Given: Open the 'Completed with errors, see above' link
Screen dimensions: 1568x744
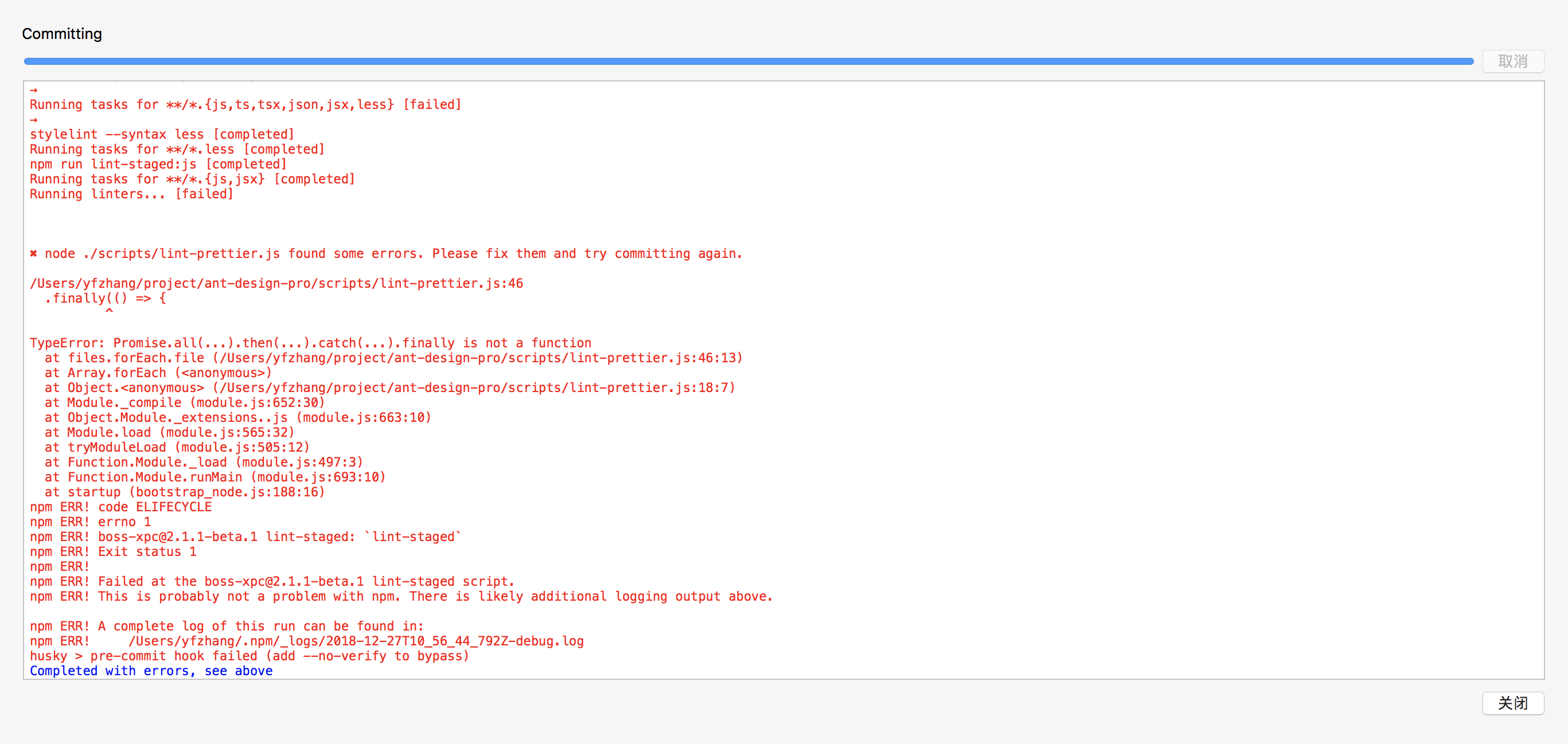Looking at the screenshot, I should click(150, 671).
